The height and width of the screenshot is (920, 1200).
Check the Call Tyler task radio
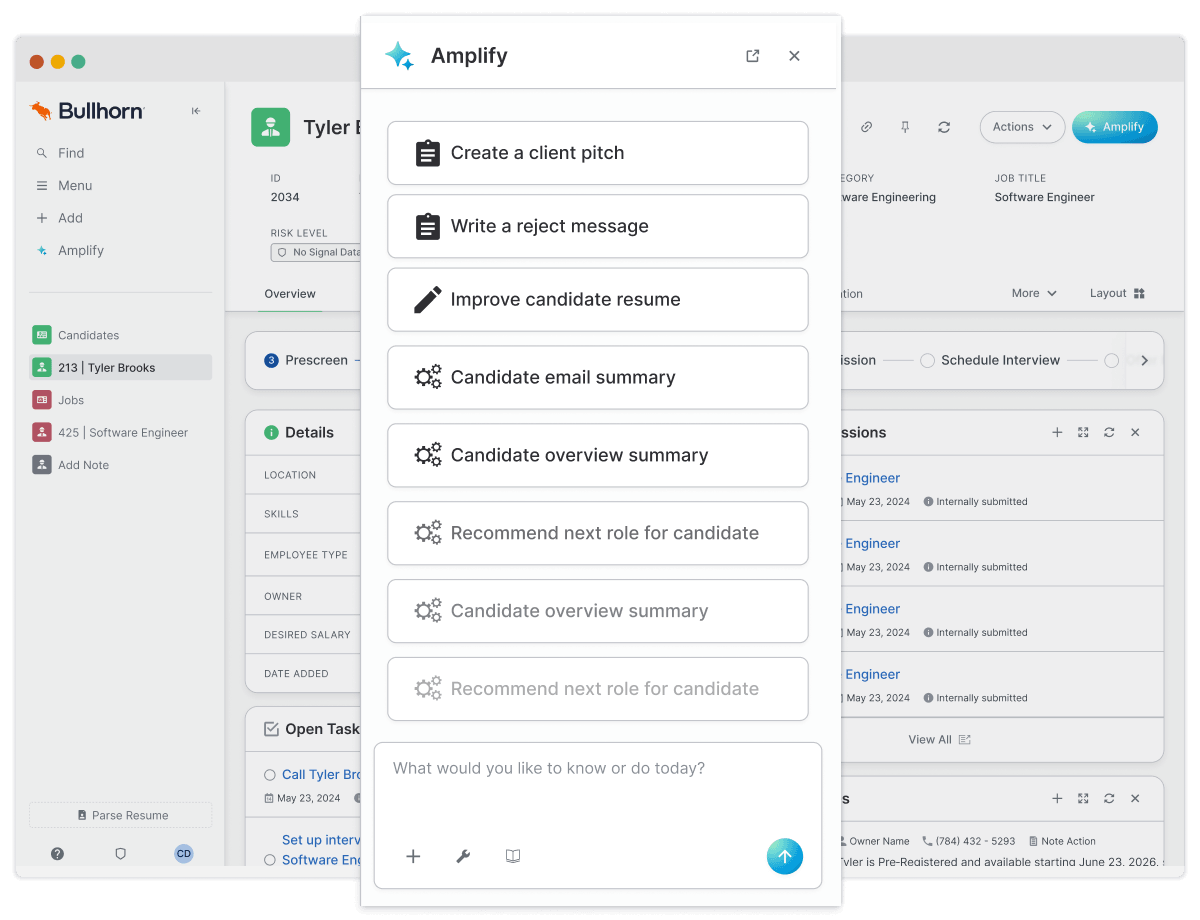[x=270, y=775]
